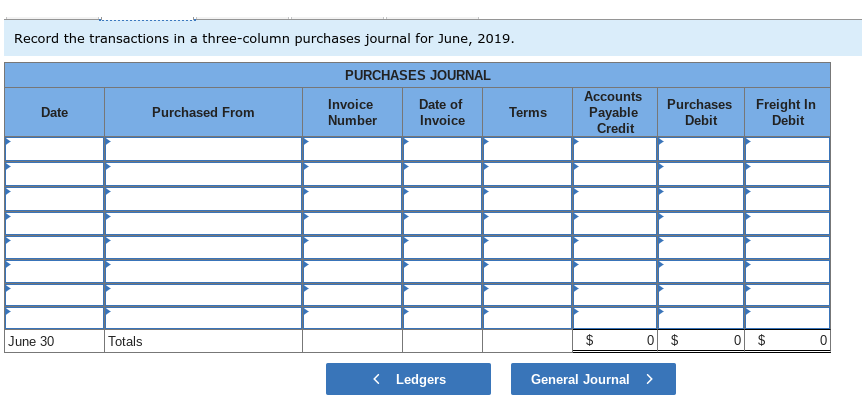
Task: Click fifth row Terms field
Action: pos(528,247)
